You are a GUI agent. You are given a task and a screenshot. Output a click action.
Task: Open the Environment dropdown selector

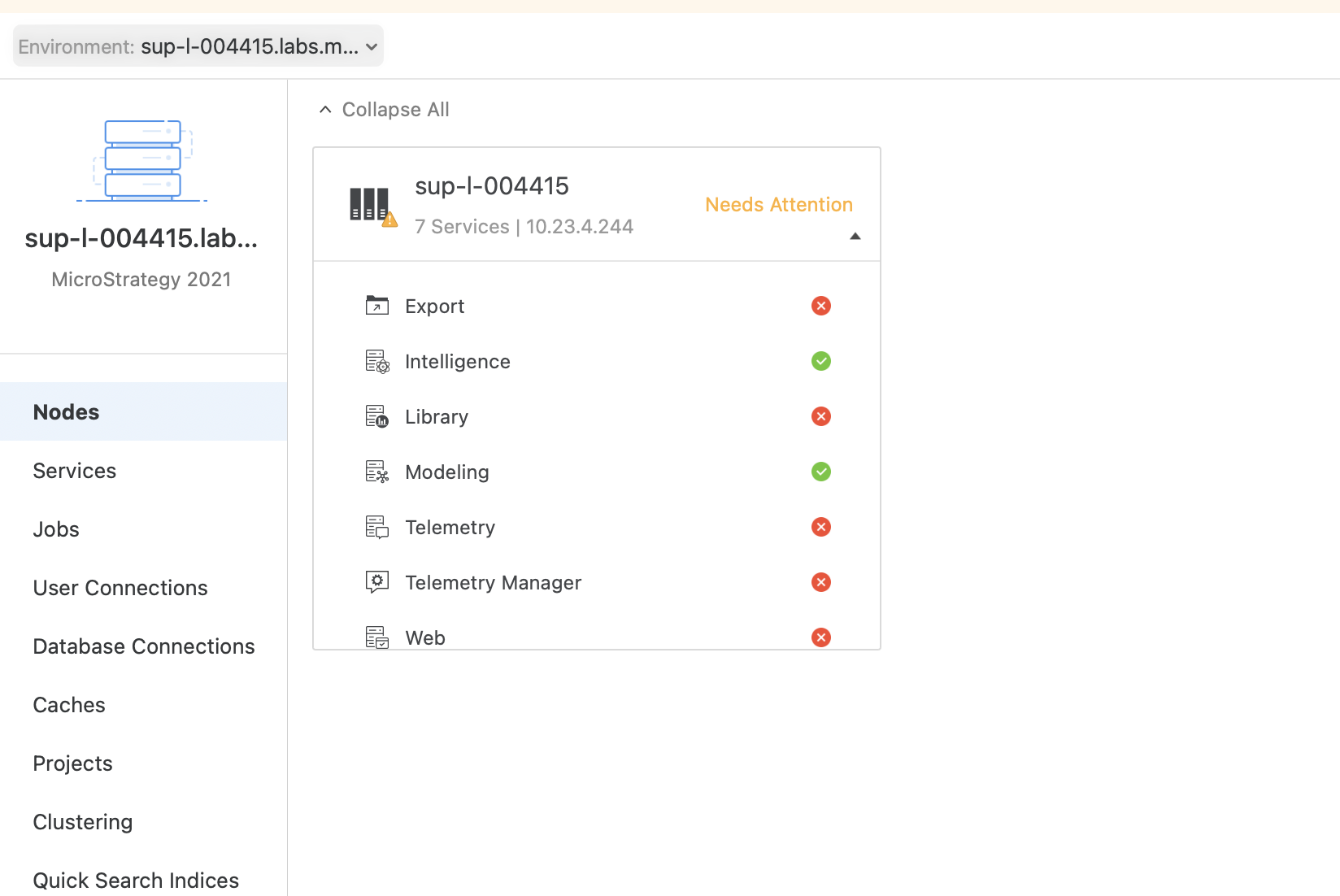[x=198, y=46]
